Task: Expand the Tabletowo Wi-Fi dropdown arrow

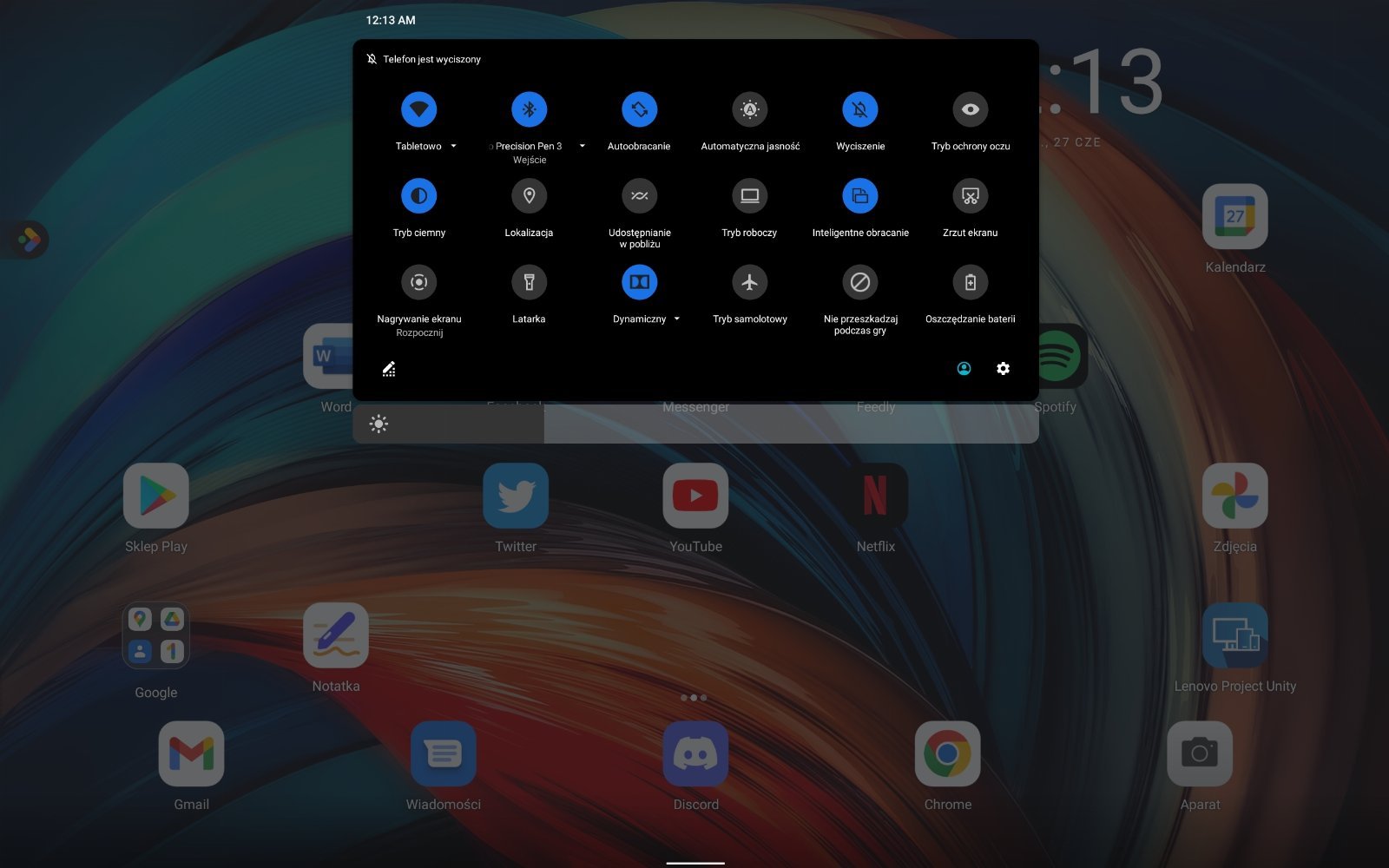Action: coord(453,146)
